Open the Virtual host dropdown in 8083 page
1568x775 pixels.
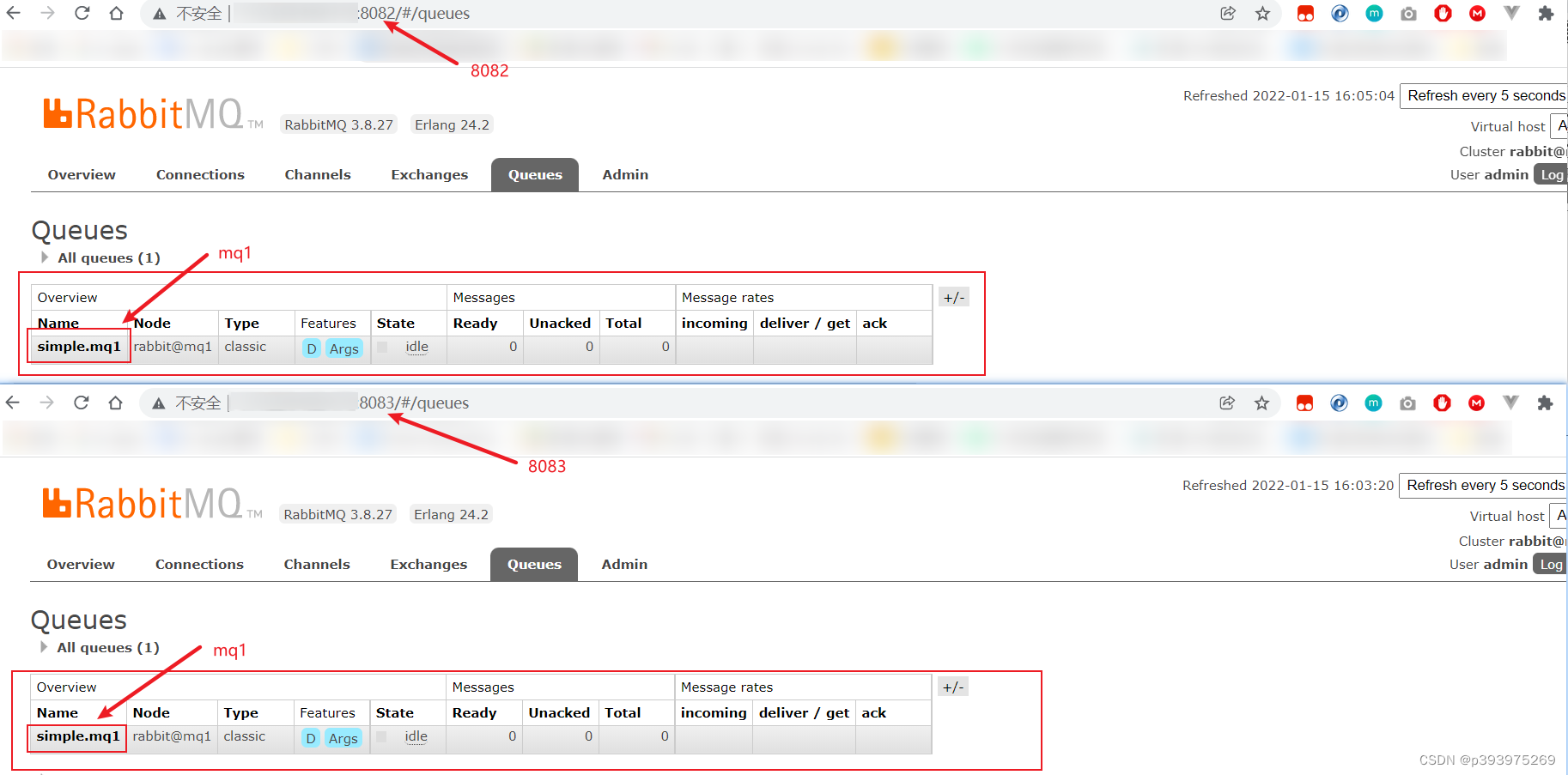1558,516
